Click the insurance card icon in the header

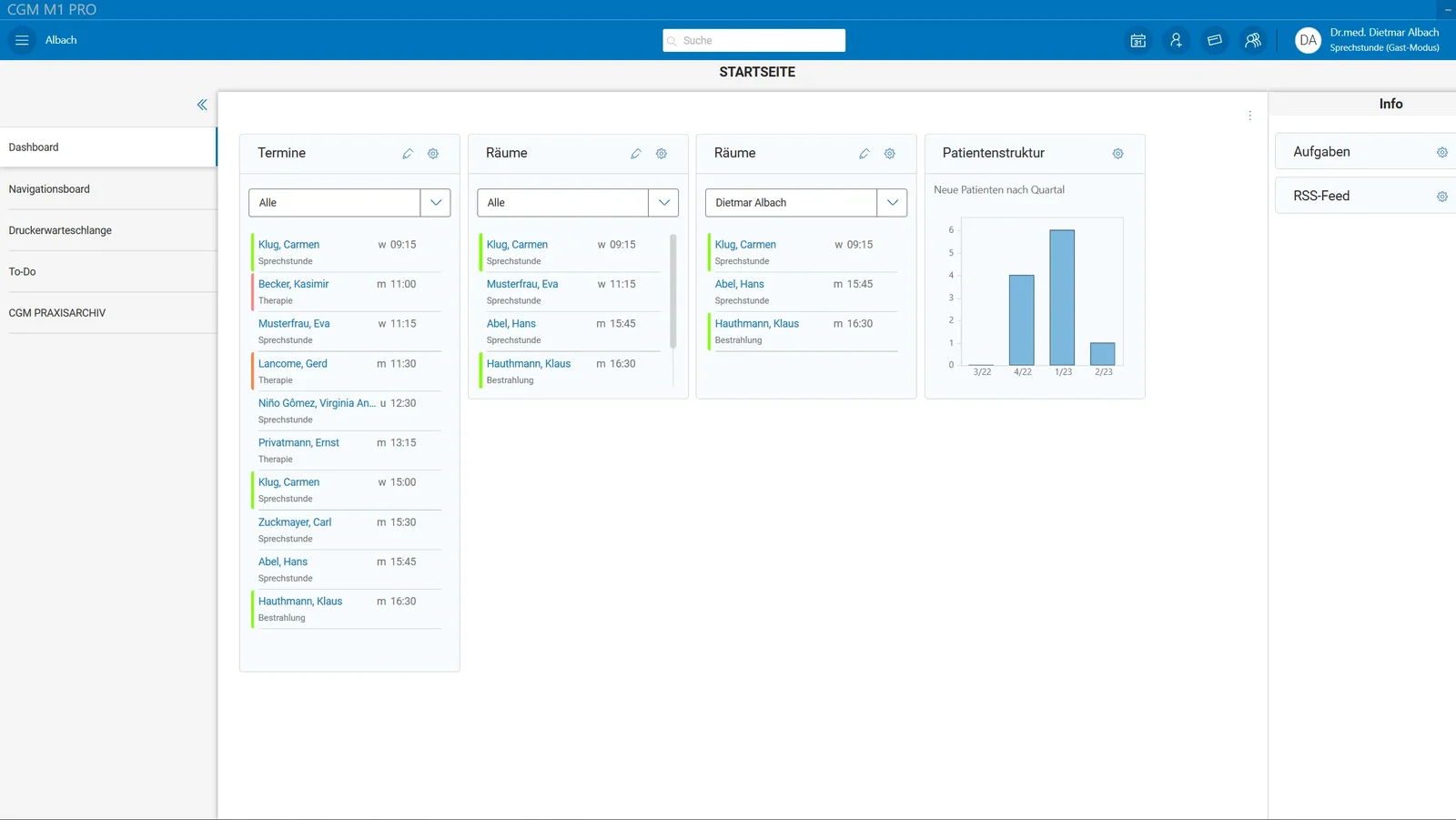[1214, 40]
